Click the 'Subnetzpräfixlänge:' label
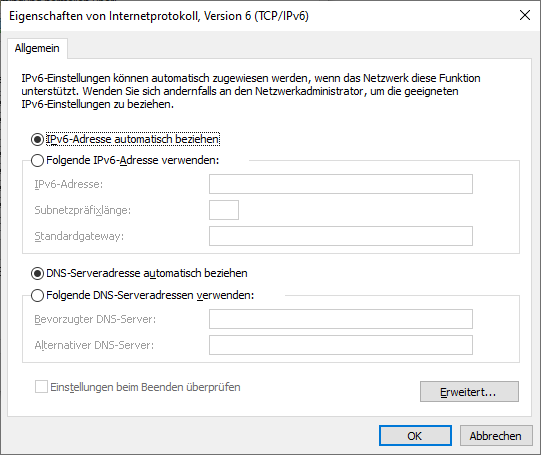This screenshot has width=541, height=455. (82, 210)
